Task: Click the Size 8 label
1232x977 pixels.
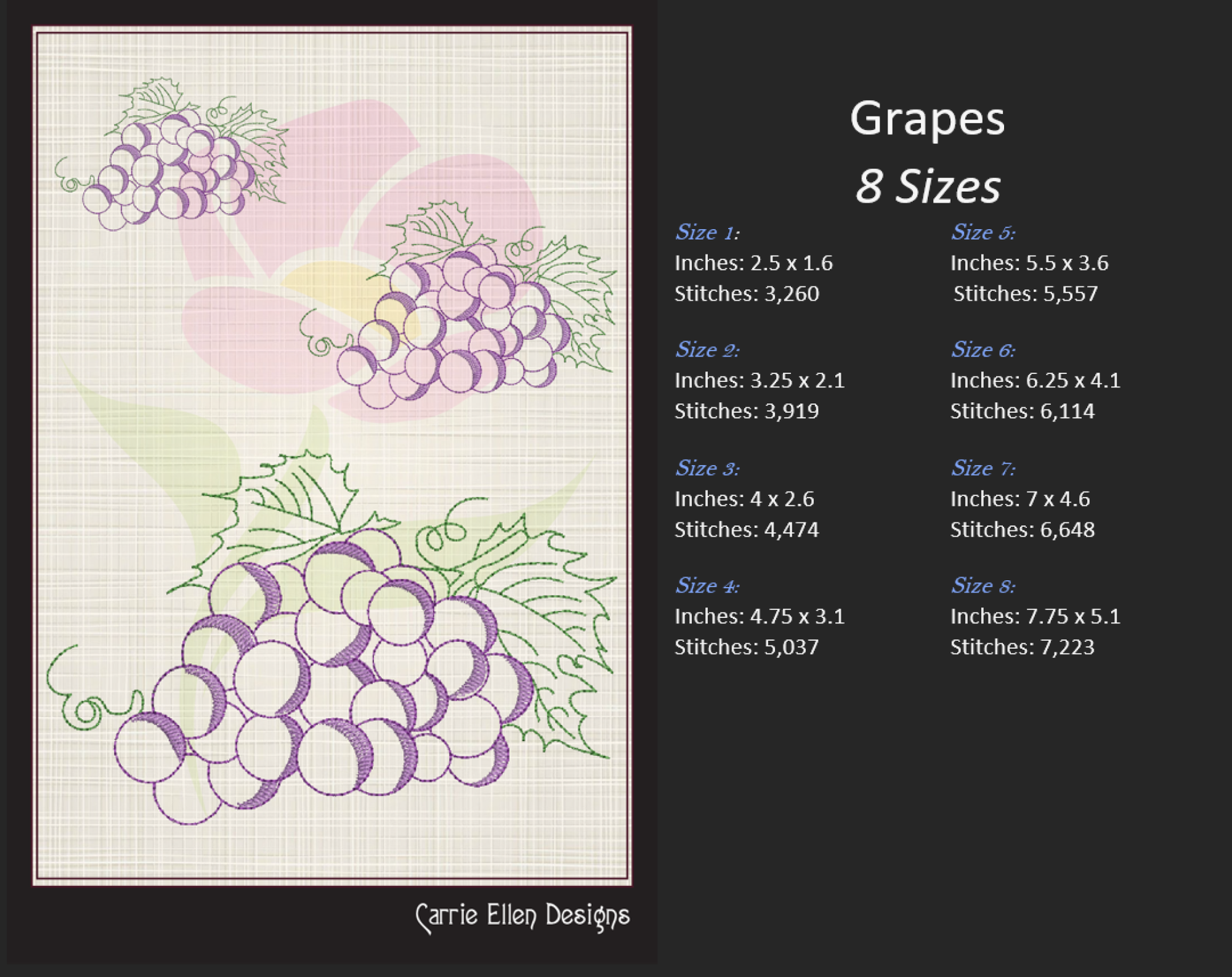Action: pyautogui.click(x=983, y=586)
